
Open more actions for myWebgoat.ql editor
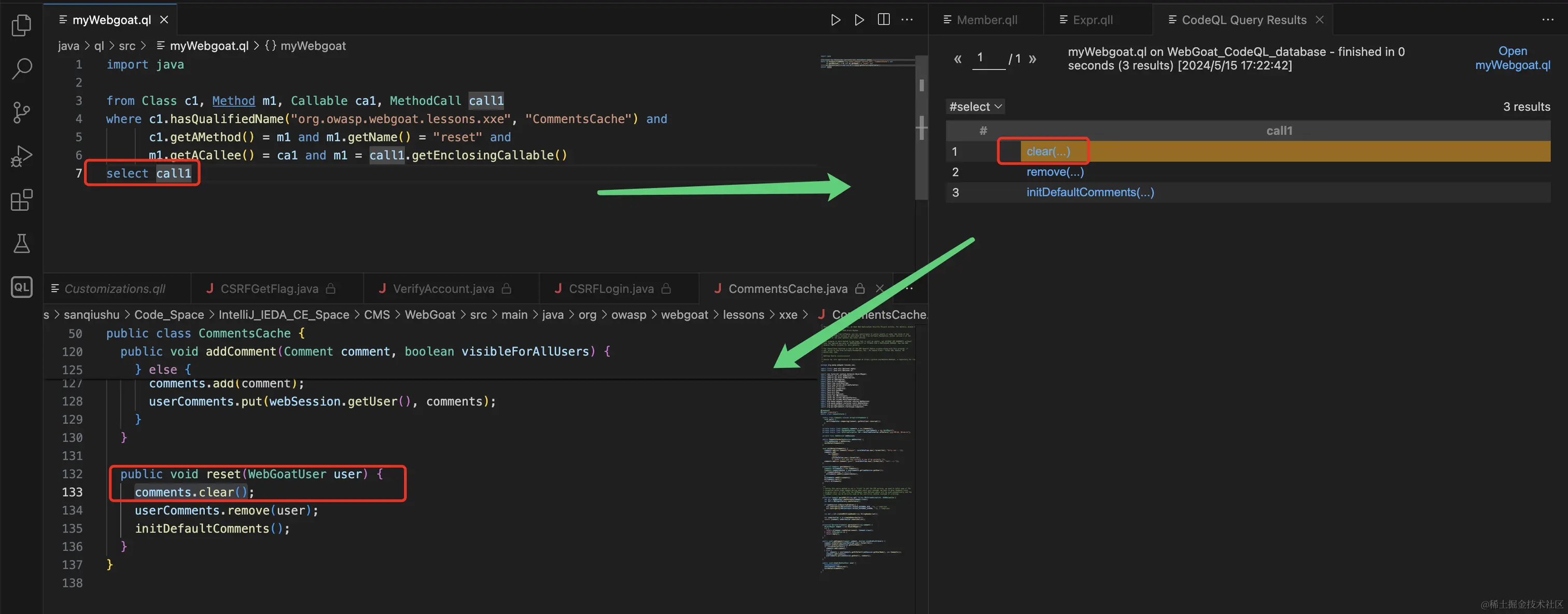[907, 20]
